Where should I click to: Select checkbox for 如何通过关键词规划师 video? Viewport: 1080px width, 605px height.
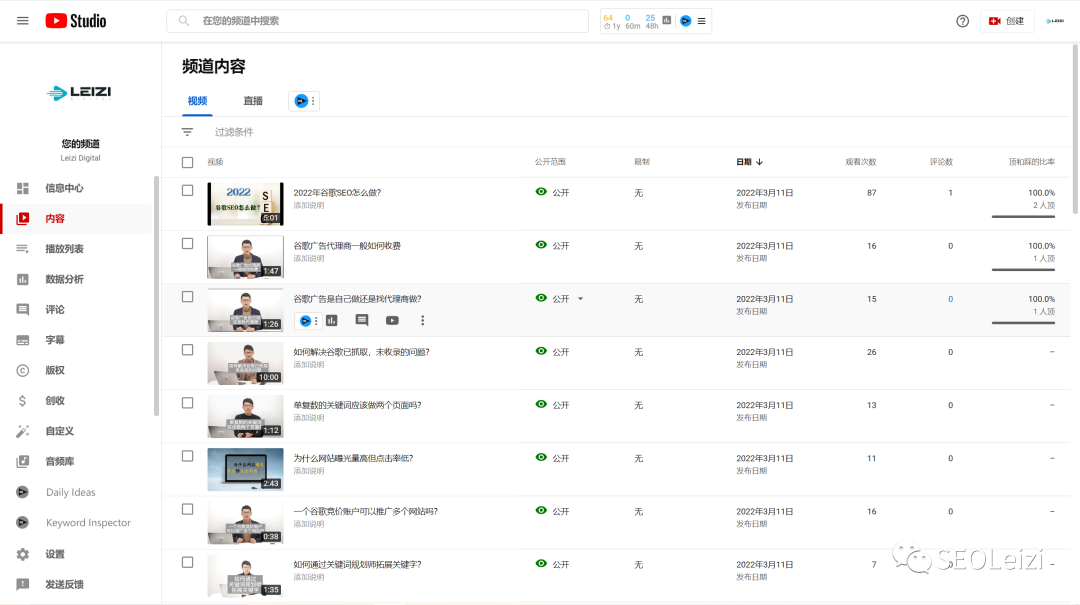[x=187, y=562]
